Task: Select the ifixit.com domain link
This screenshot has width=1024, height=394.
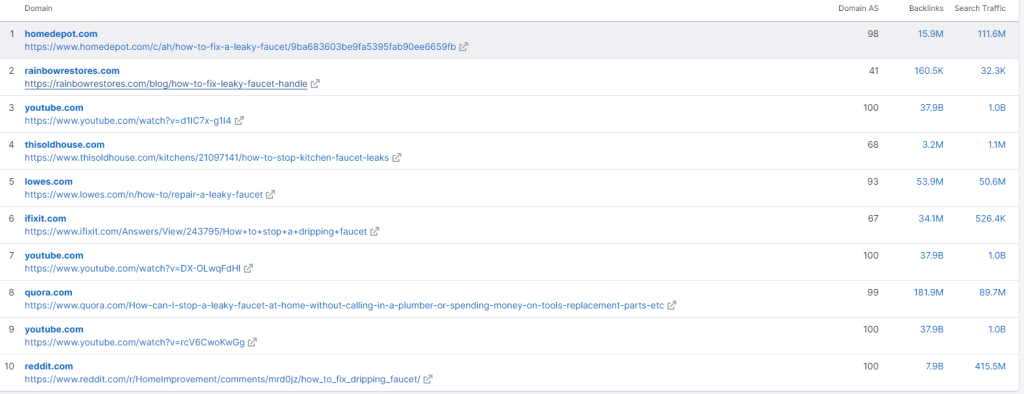Action: [46, 218]
